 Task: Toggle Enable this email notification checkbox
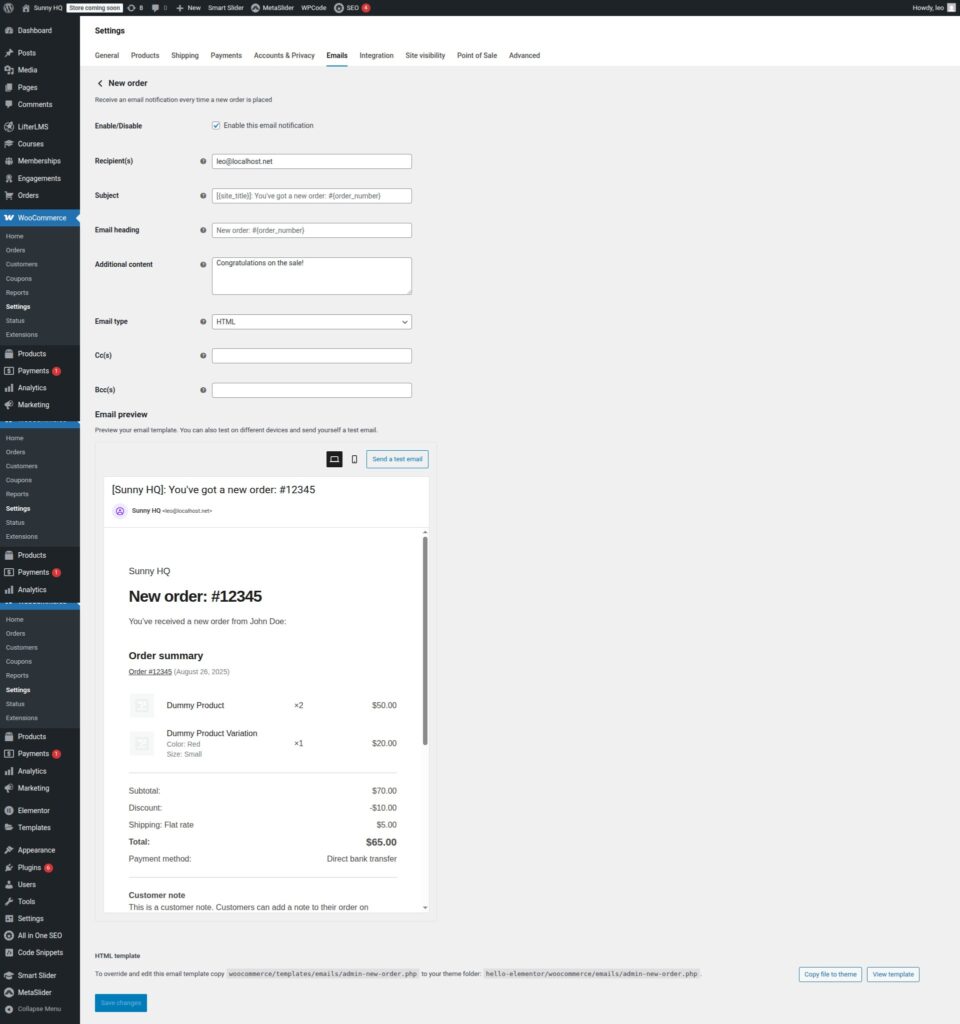point(216,126)
